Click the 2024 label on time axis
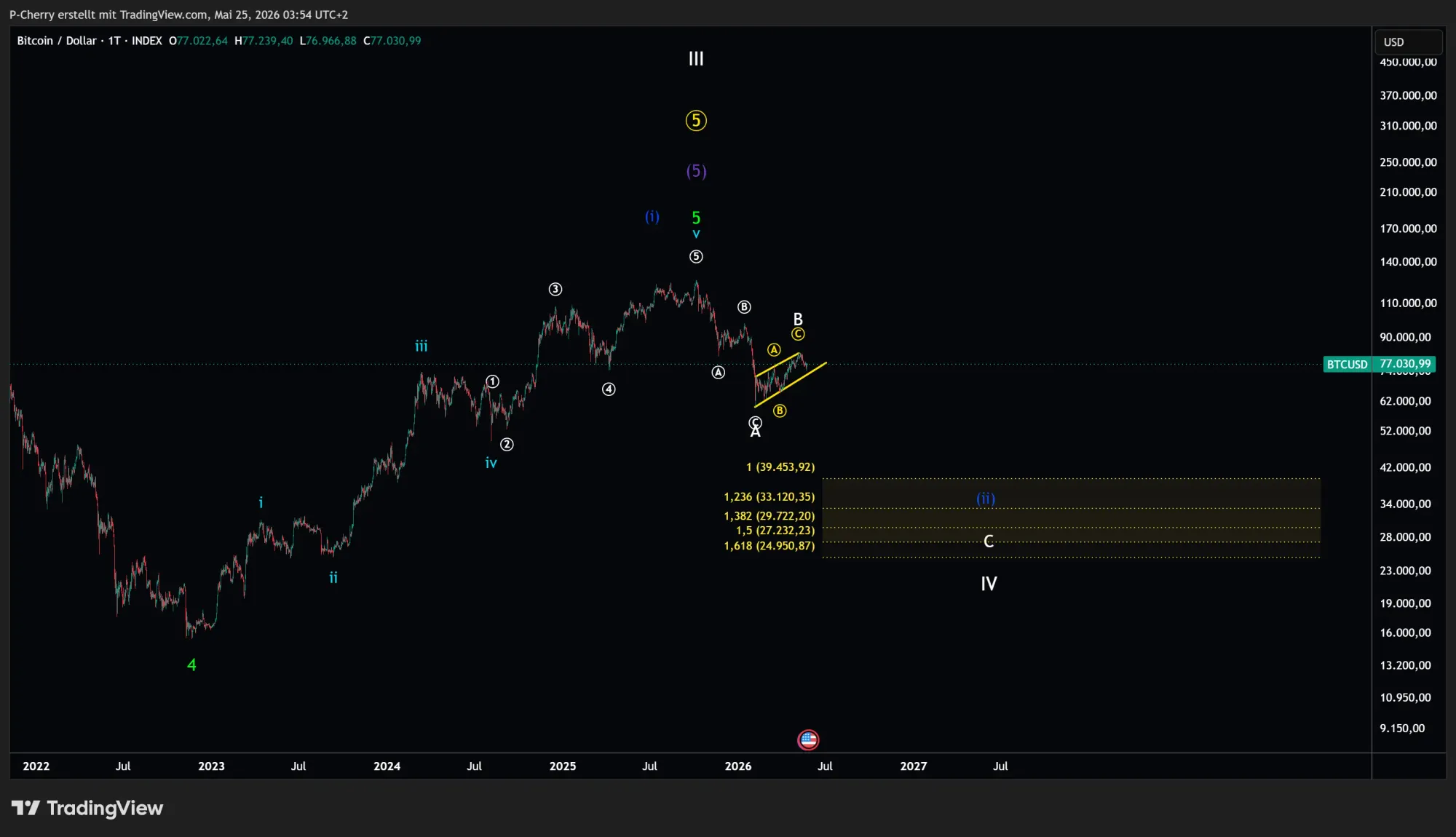The height and width of the screenshot is (837, 1456). tap(387, 766)
